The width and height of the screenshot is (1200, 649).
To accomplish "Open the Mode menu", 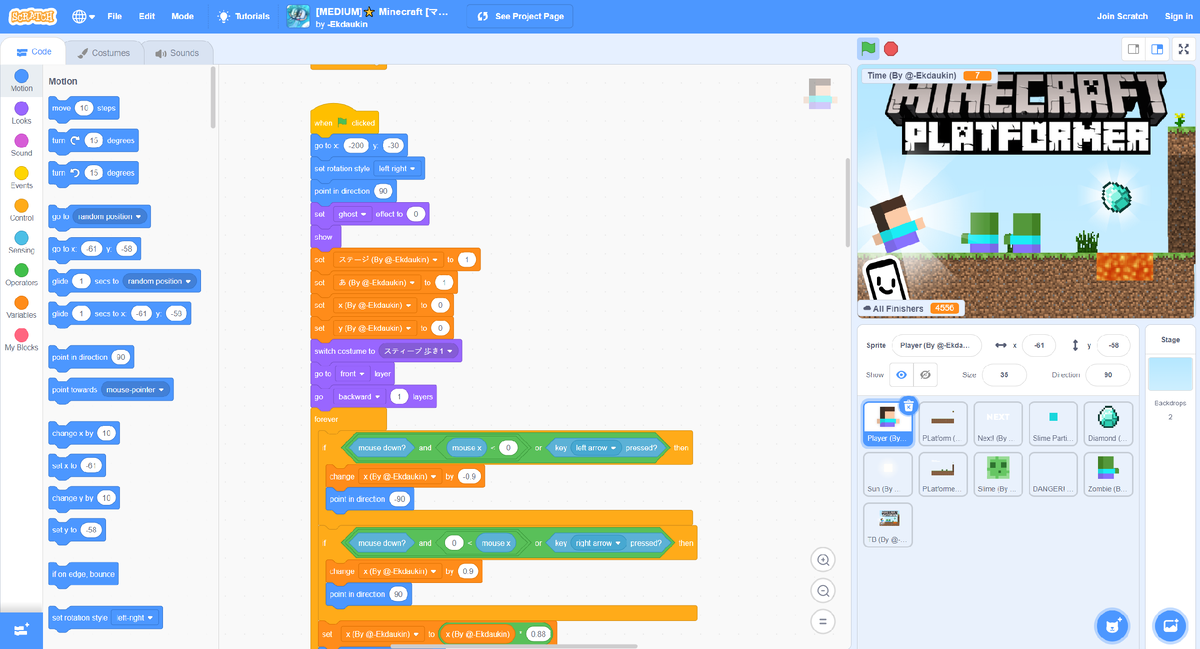I will [x=182, y=16].
